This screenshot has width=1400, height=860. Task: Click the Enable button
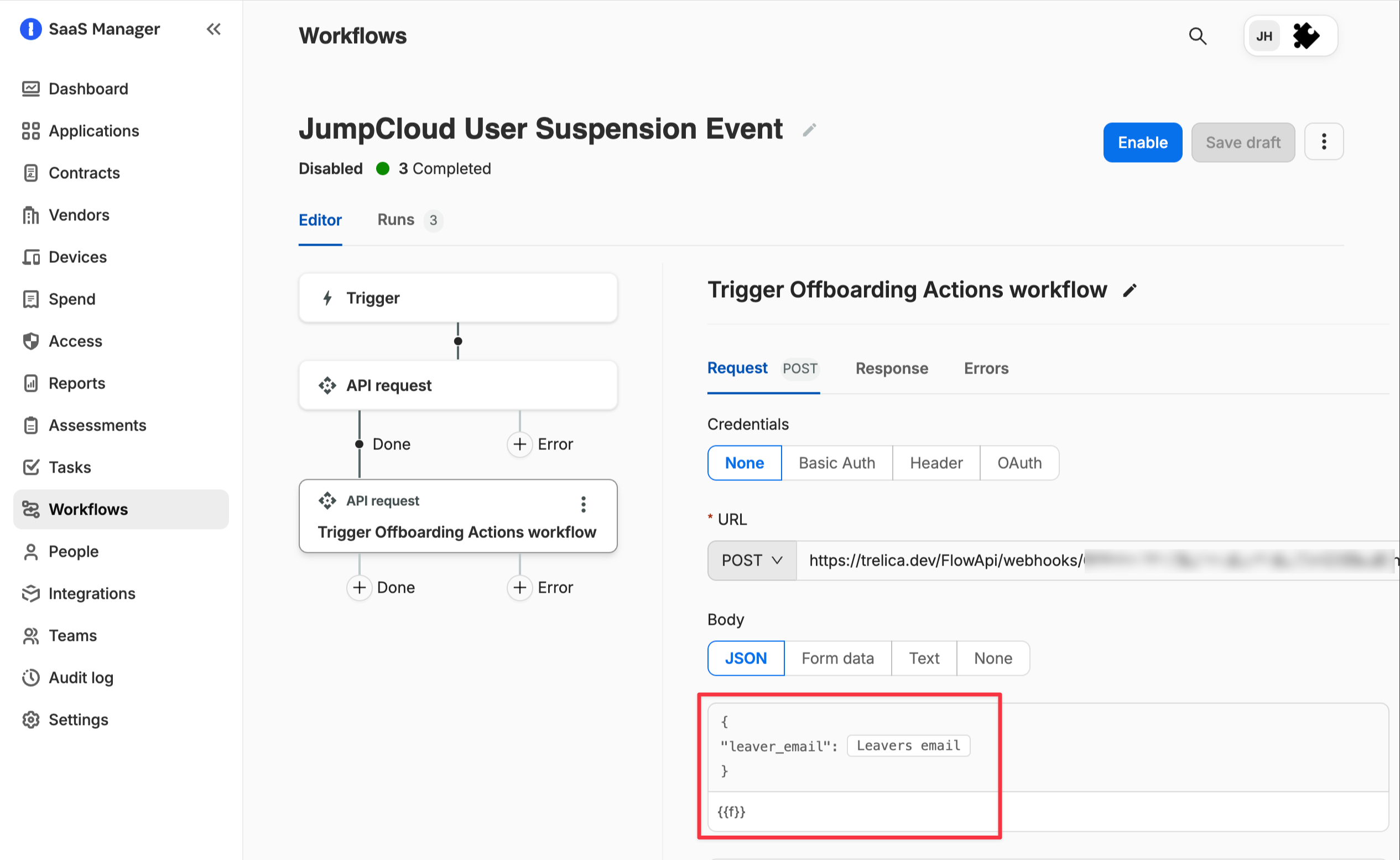1142,142
